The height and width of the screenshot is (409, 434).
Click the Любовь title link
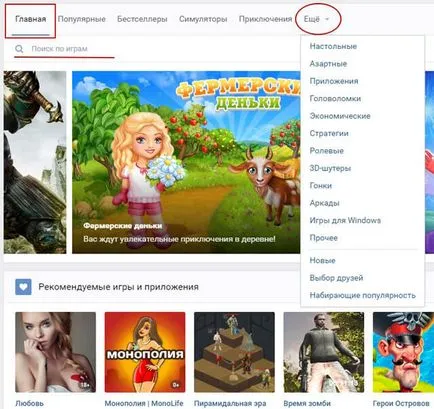click(29, 403)
